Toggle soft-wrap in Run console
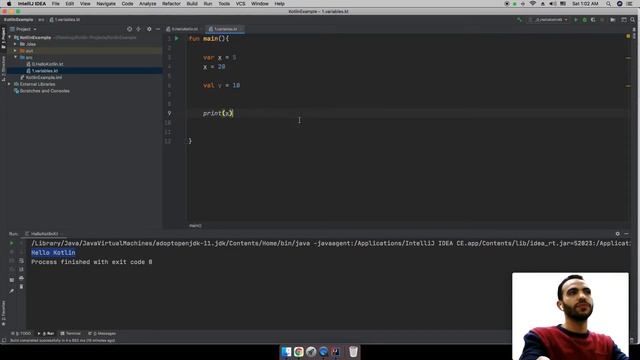640x360 pixels. [21, 260]
